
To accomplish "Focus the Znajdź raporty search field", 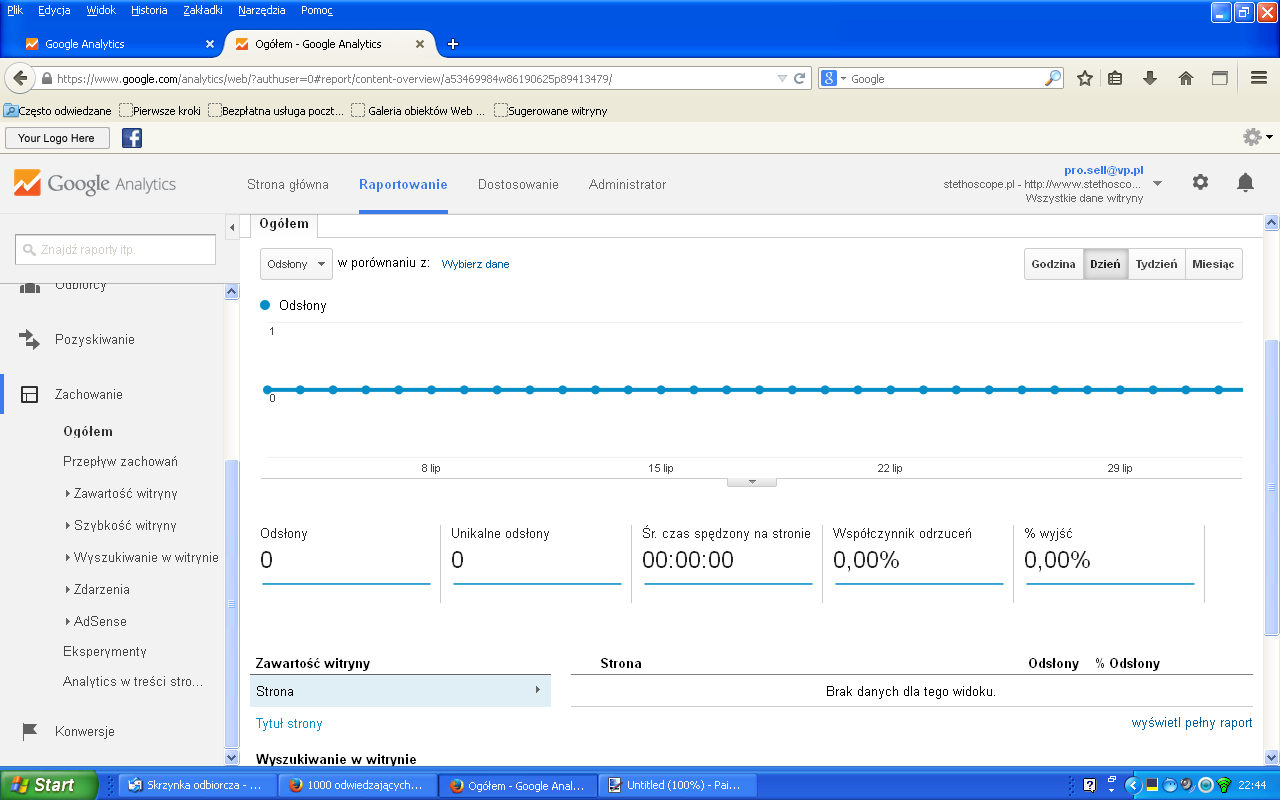I will point(115,249).
